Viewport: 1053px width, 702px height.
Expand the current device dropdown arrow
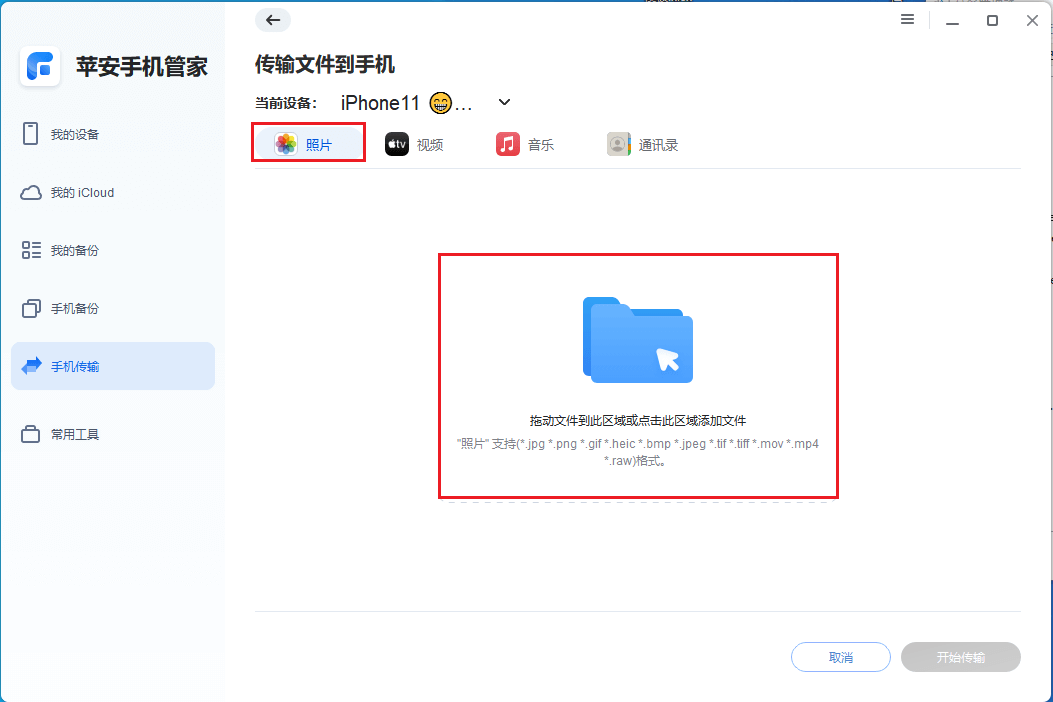coord(504,102)
